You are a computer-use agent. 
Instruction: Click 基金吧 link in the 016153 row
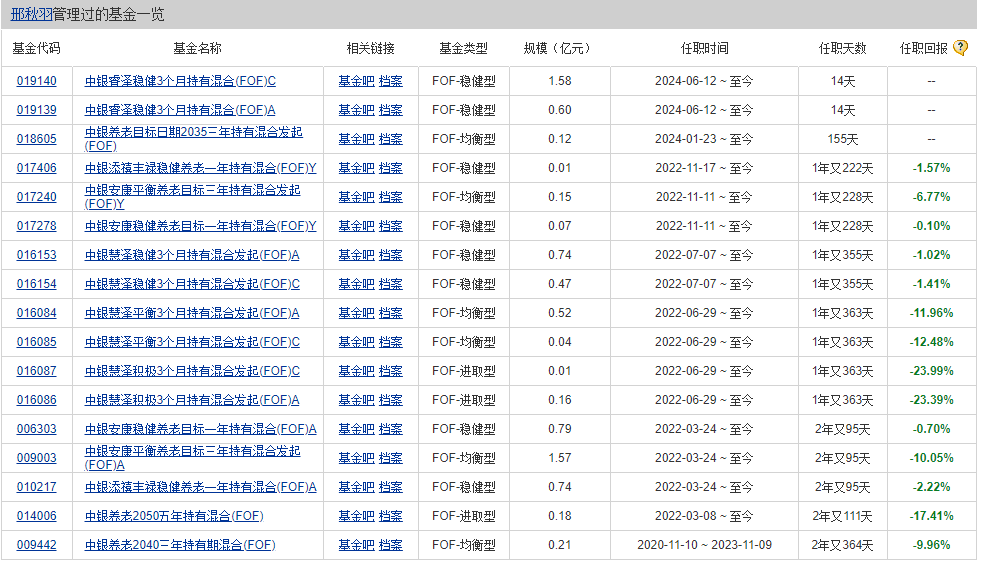(x=356, y=255)
